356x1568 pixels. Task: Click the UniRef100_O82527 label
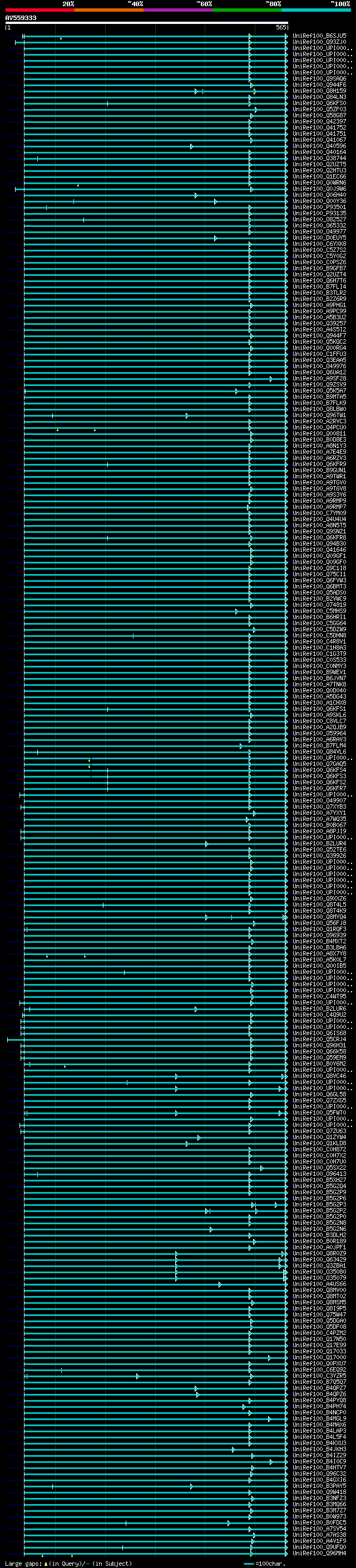(319, 219)
